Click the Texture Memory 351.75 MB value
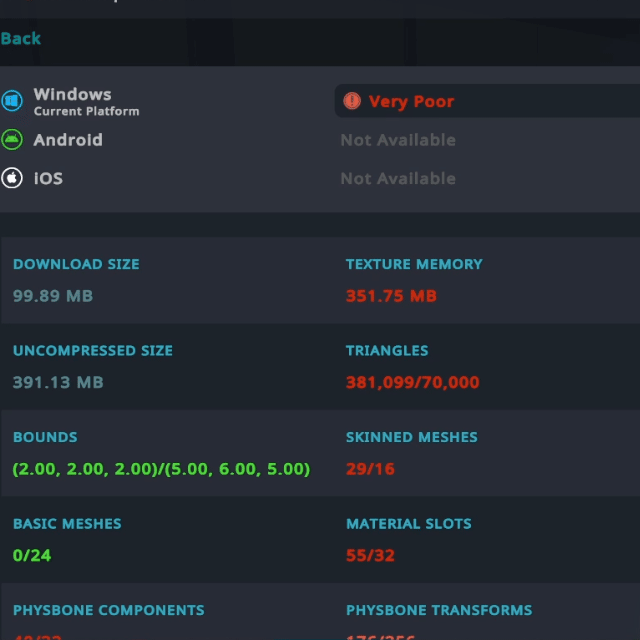 coord(391,296)
